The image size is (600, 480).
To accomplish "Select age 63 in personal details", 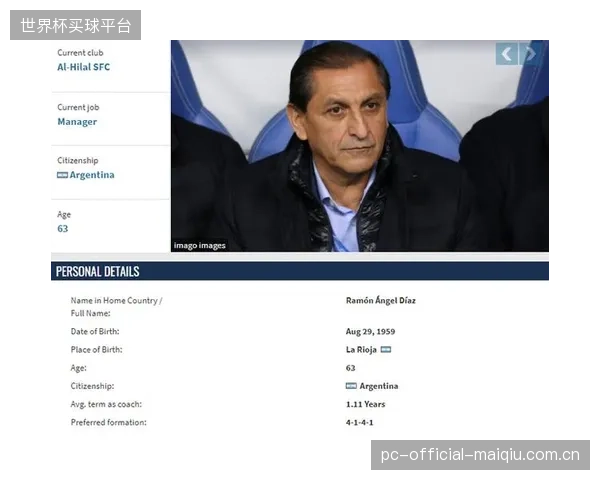I will click(x=351, y=368).
